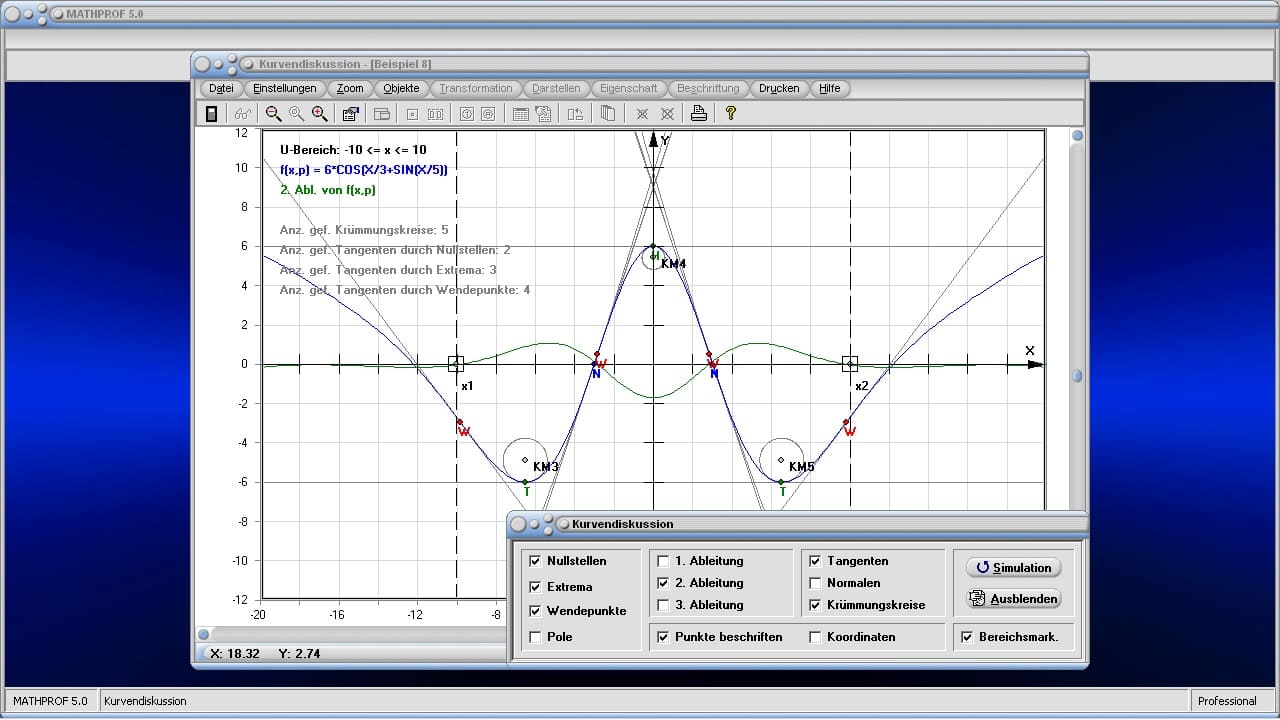Open the Hilfe menu
The height and width of the screenshot is (720, 1280).
pyautogui.click(x=830, y=88)
